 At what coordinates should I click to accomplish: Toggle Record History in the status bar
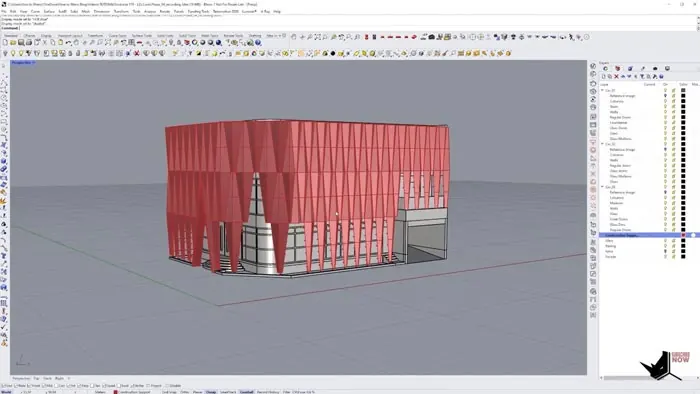click(x=268, y=392)
